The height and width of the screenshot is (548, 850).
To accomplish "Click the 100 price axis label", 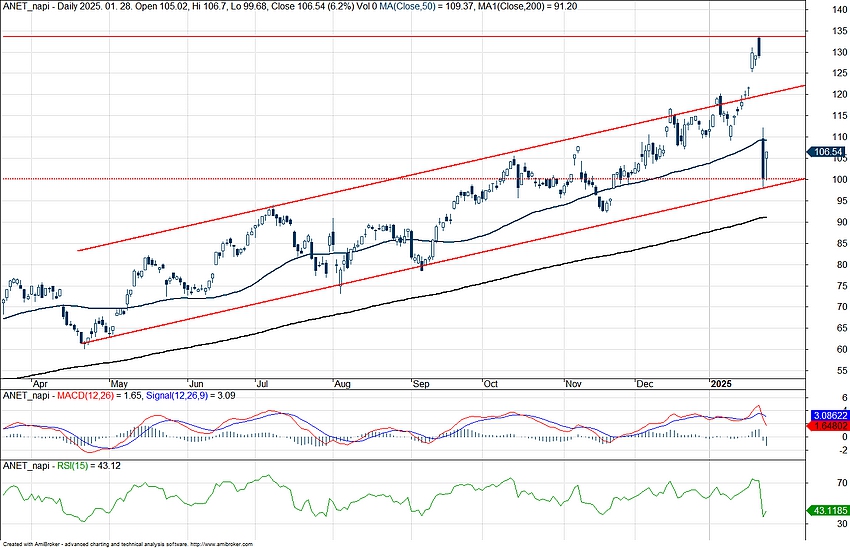I will [840, 179].
